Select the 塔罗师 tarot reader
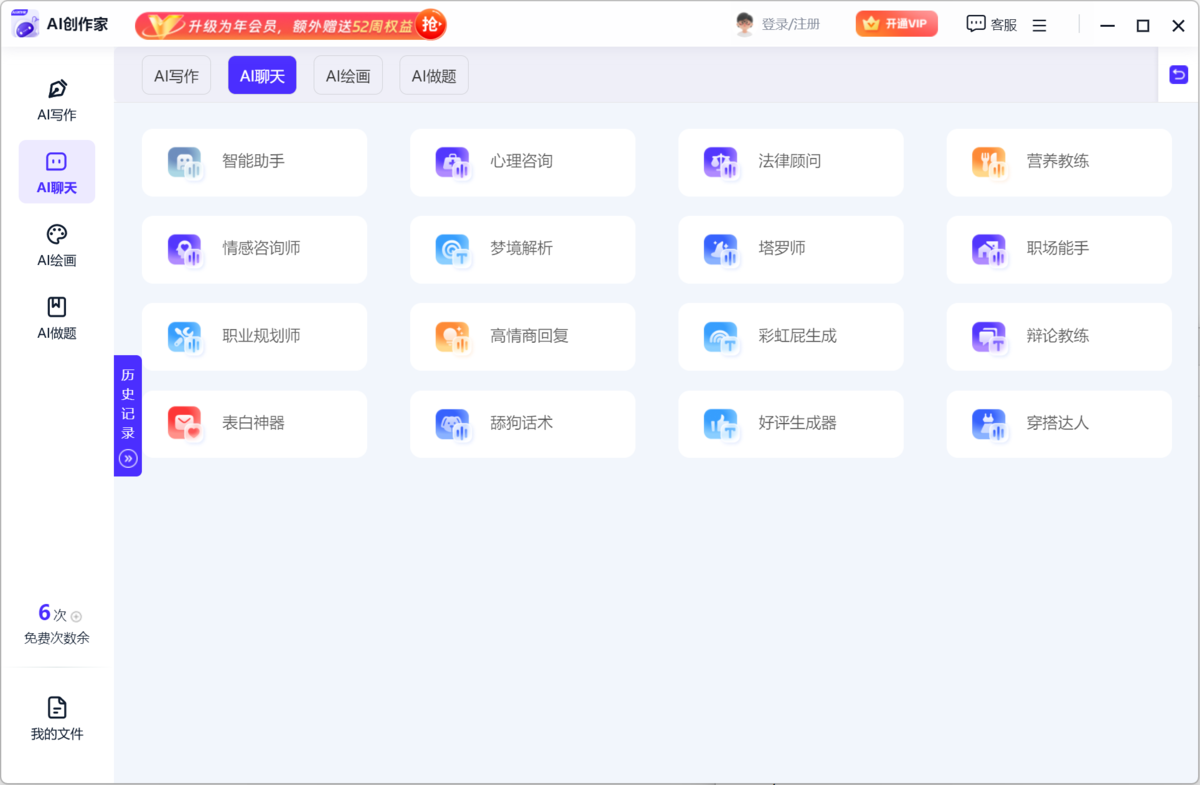 [790, 249]
